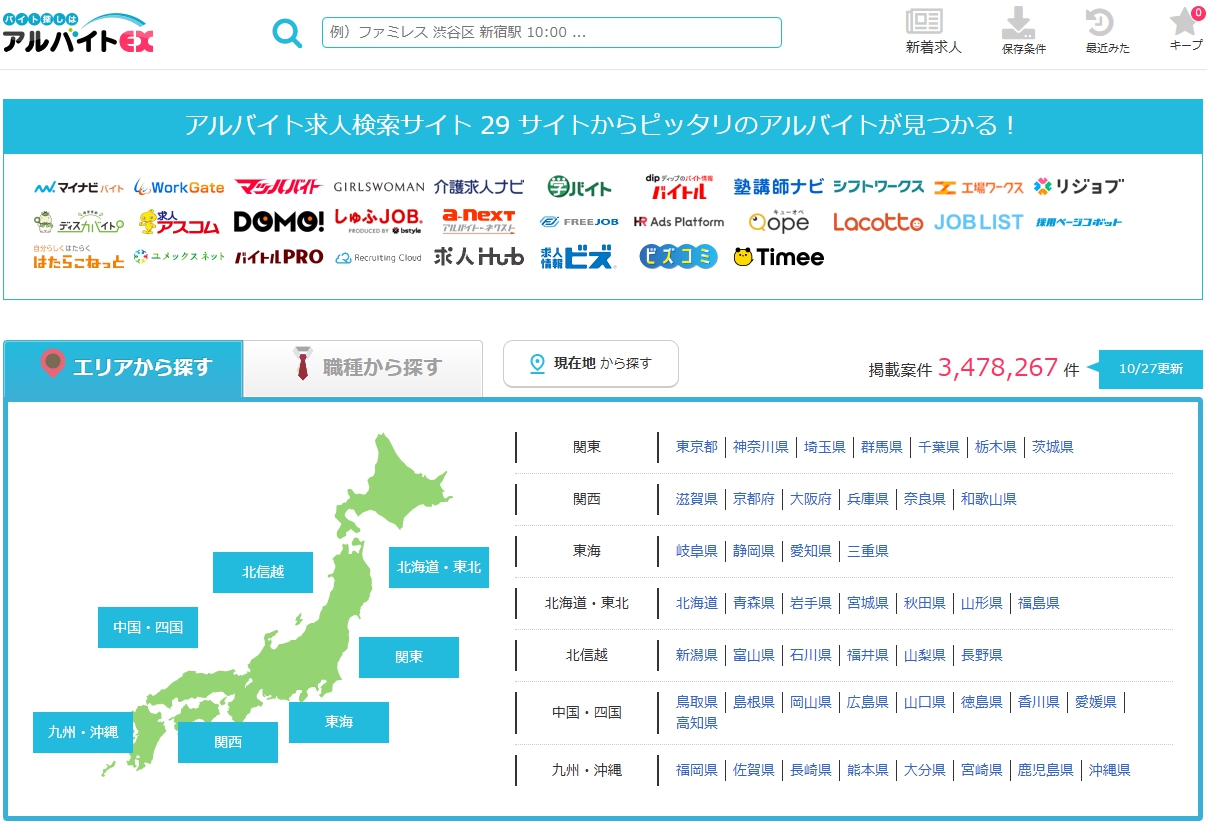Image resolution: width=1207 pixels, height=823 pixels.
Task: Switch to the 職種から探す tab
Action: click(x=363, y=368)
